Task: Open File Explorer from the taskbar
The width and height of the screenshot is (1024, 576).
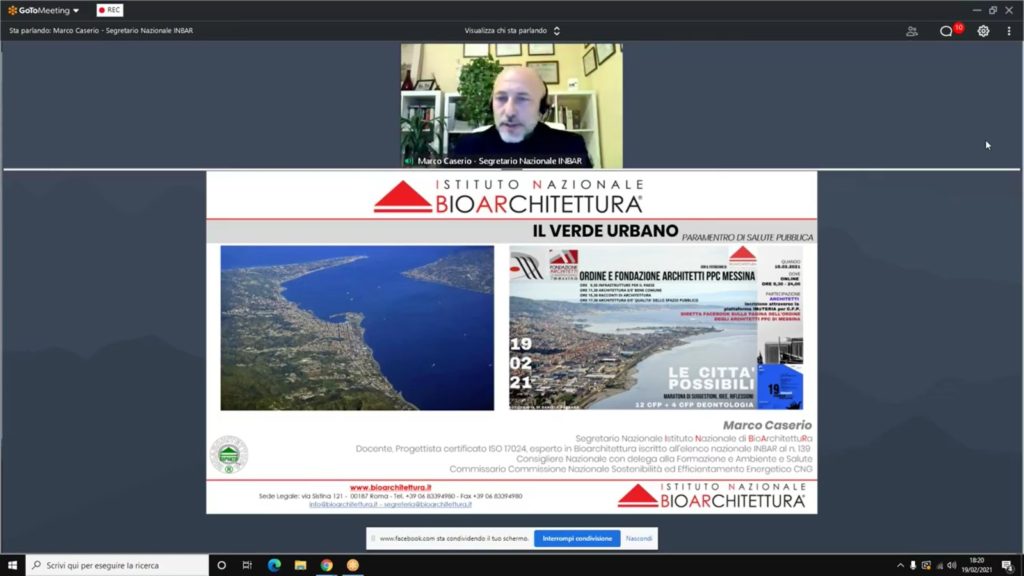Action: (300, 565)
